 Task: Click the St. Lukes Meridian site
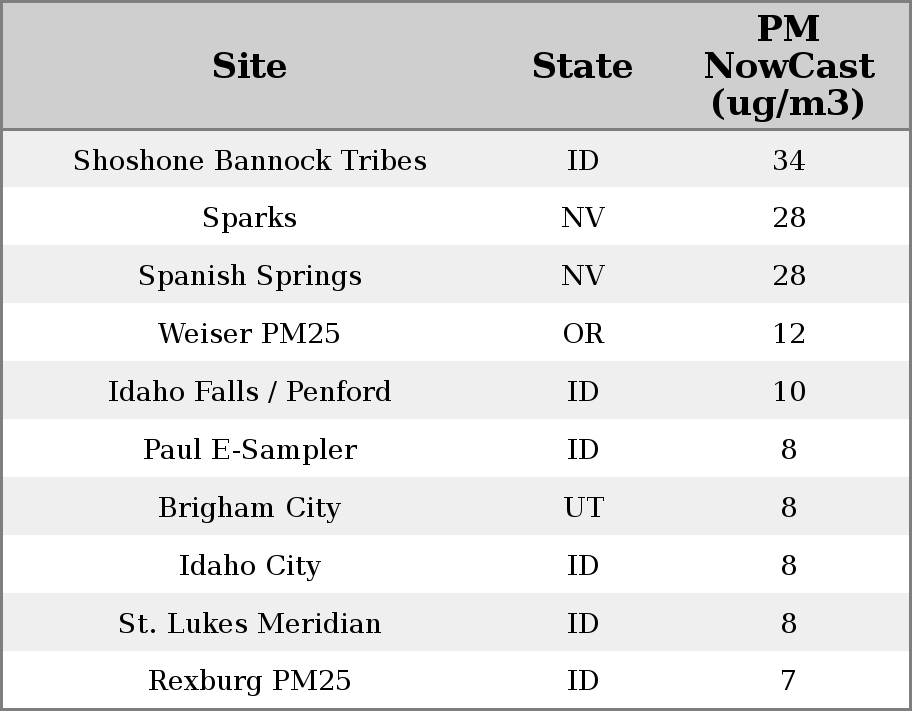click(249, 624)
